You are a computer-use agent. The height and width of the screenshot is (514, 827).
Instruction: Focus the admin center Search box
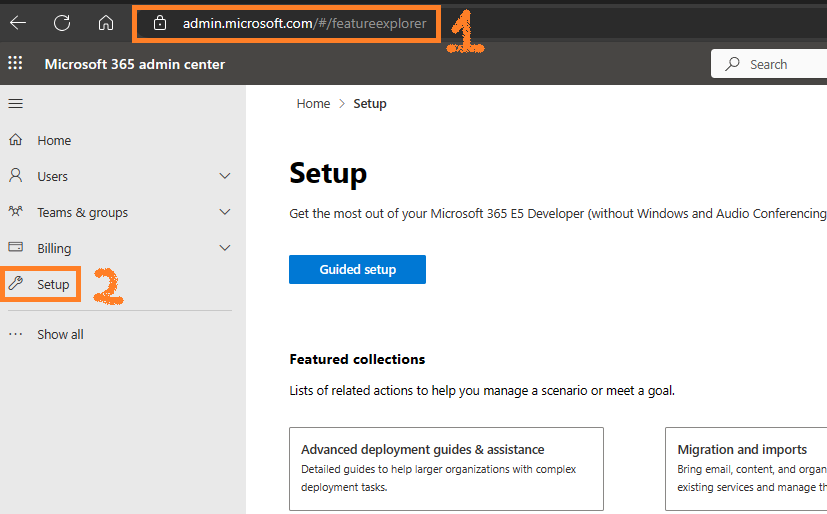pyautogui.click(x=769, y=64)
